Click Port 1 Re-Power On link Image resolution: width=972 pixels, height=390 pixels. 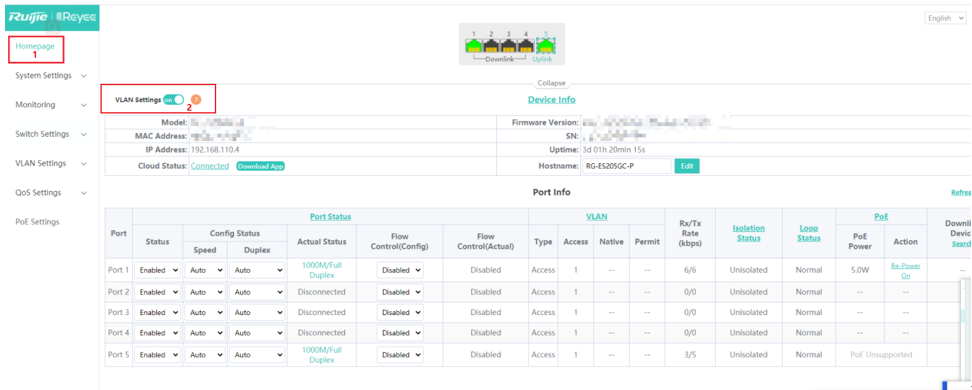click(x=906, y=270)
